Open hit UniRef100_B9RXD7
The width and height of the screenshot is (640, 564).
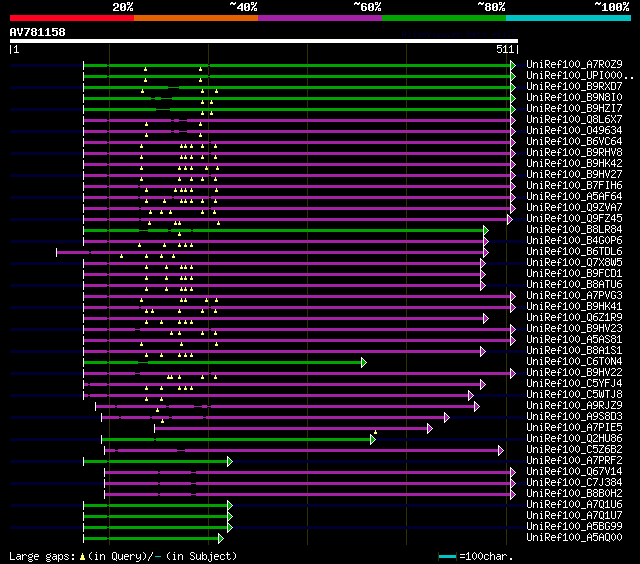coord(574,87)
